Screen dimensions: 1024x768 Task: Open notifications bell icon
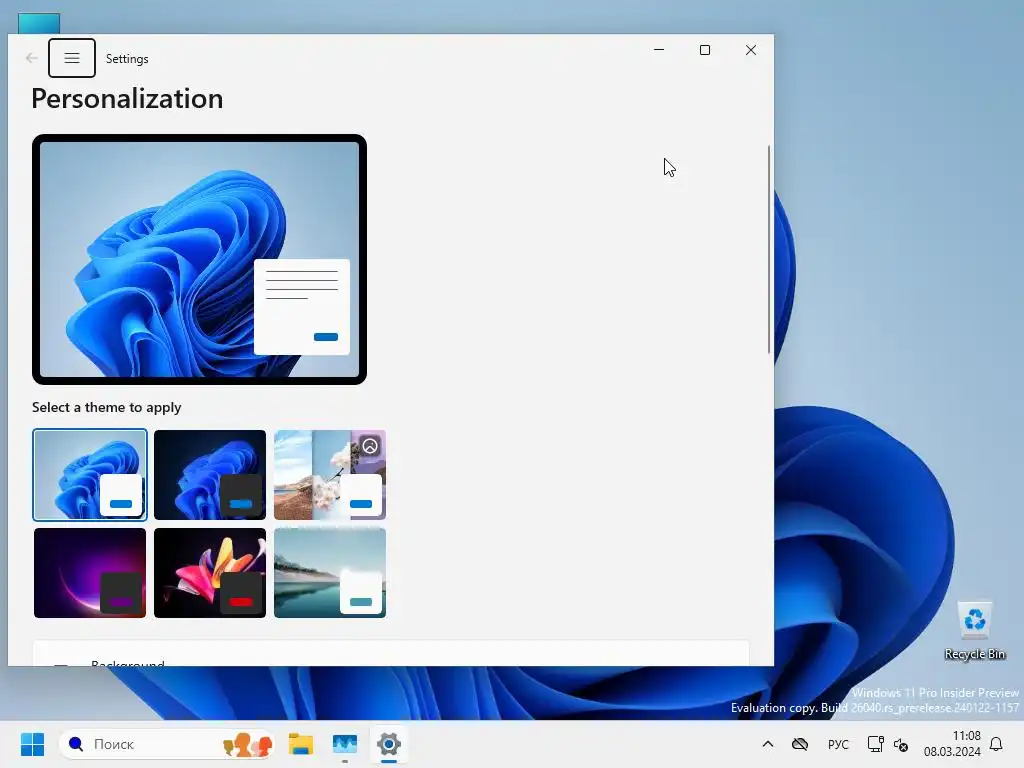[996, 744]
